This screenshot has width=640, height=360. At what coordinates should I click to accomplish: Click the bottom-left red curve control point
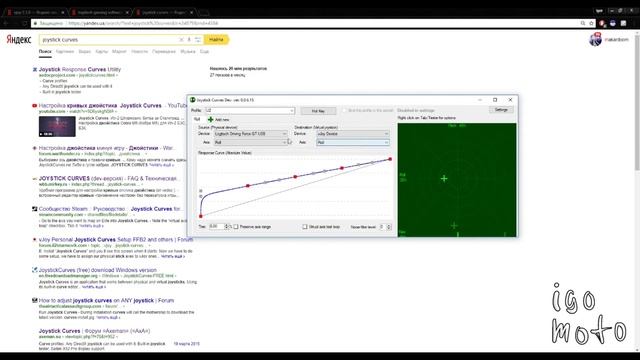[x=201, y=216]
